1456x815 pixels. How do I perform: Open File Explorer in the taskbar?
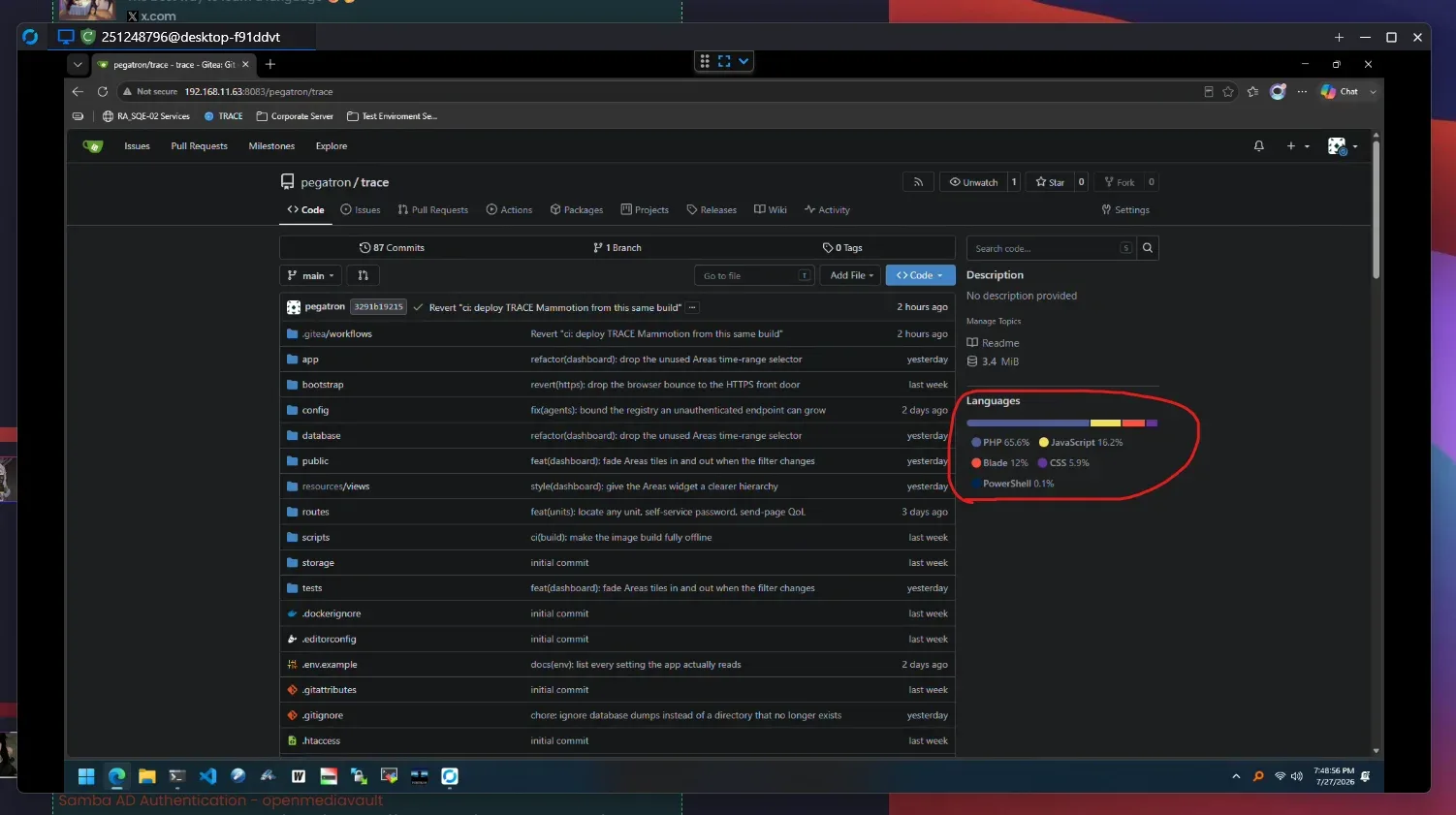pos(146,776)
